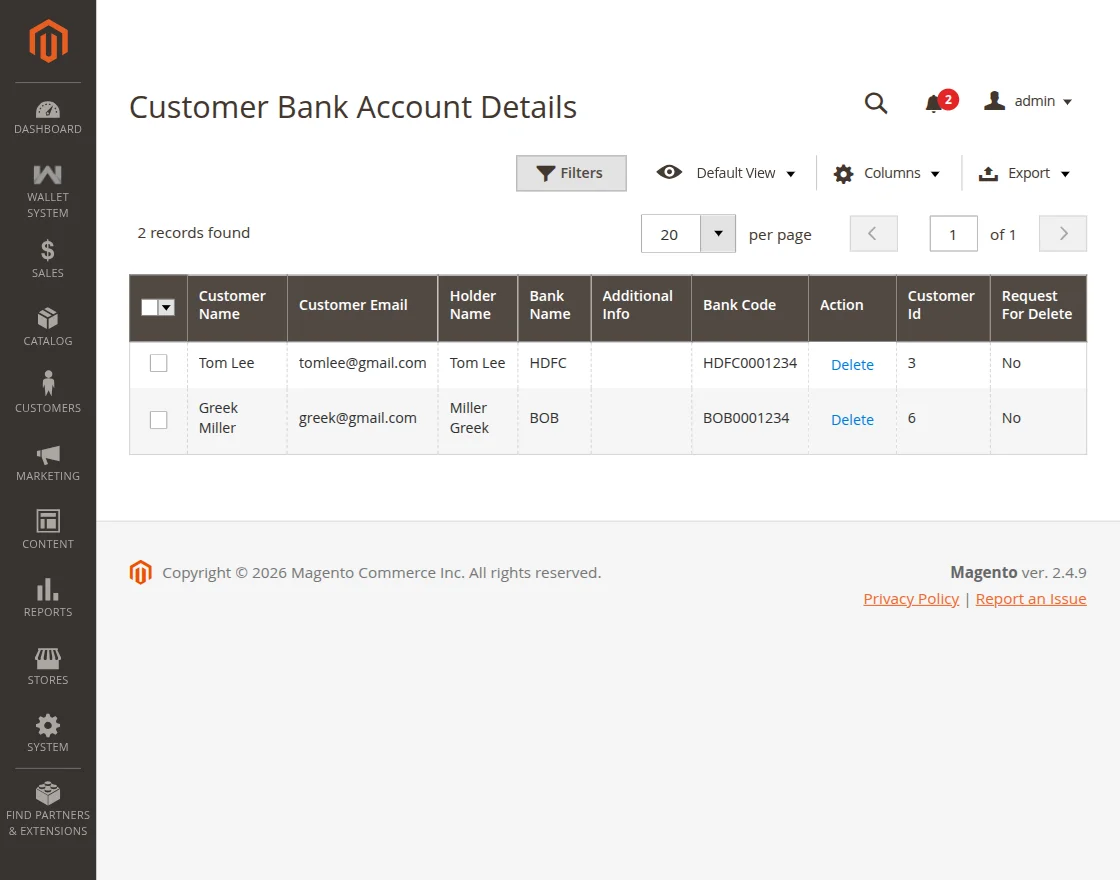Screen dimensions: 1120x880
Task: Open the Reports sidebar menu
Action: (48, 598)
